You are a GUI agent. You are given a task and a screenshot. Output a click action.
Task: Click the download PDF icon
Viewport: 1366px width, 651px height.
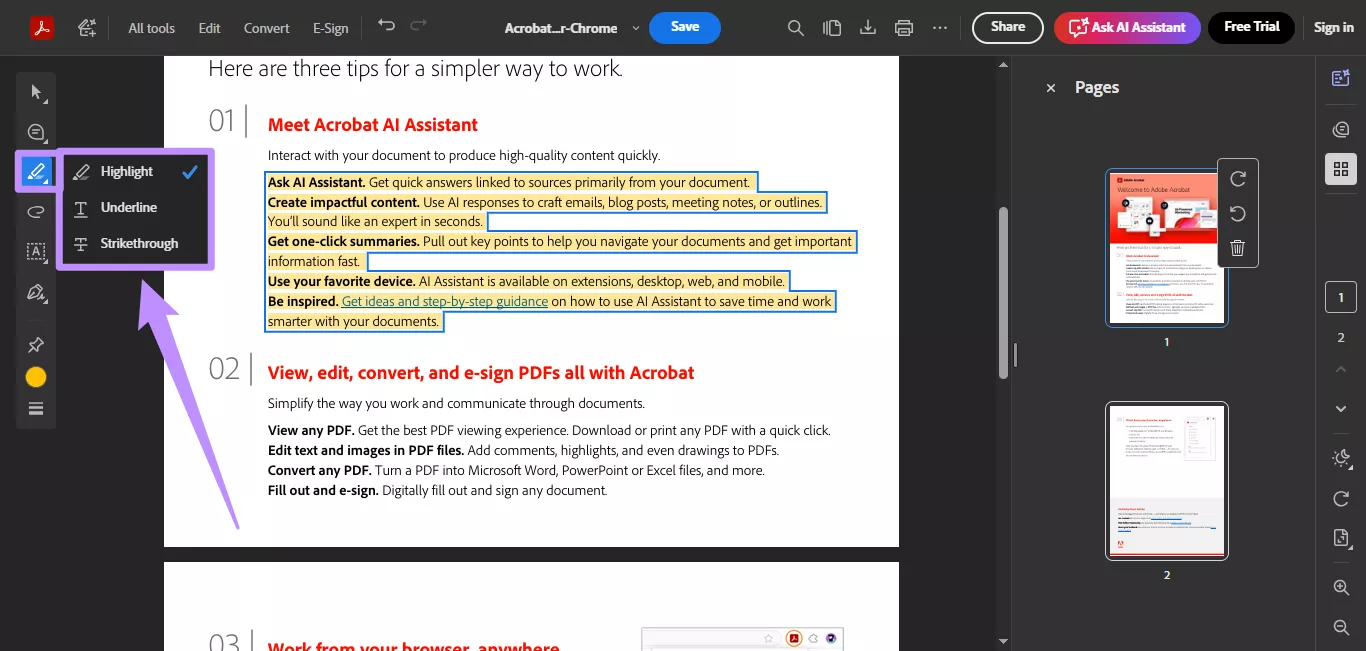tap(867, 27)
